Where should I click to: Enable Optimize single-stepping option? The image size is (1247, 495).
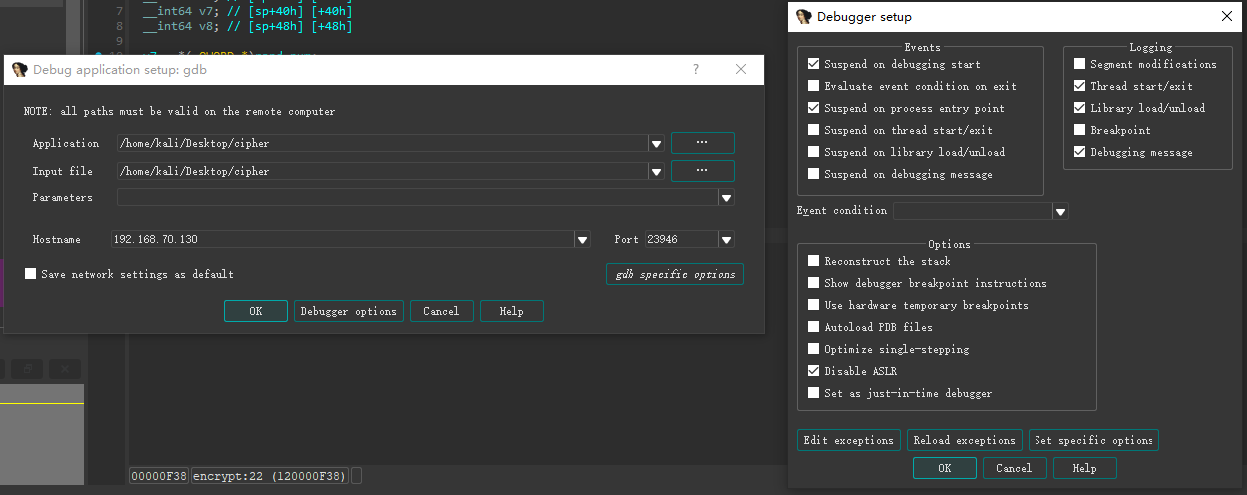click(x=814, y=349)
